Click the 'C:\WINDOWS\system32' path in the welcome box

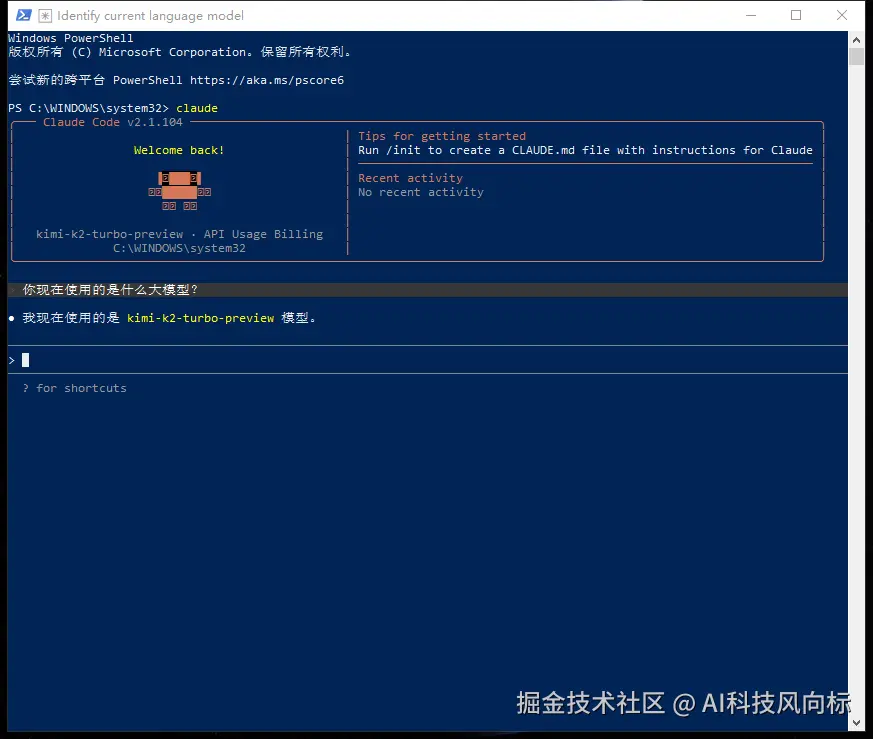(179, 248)
